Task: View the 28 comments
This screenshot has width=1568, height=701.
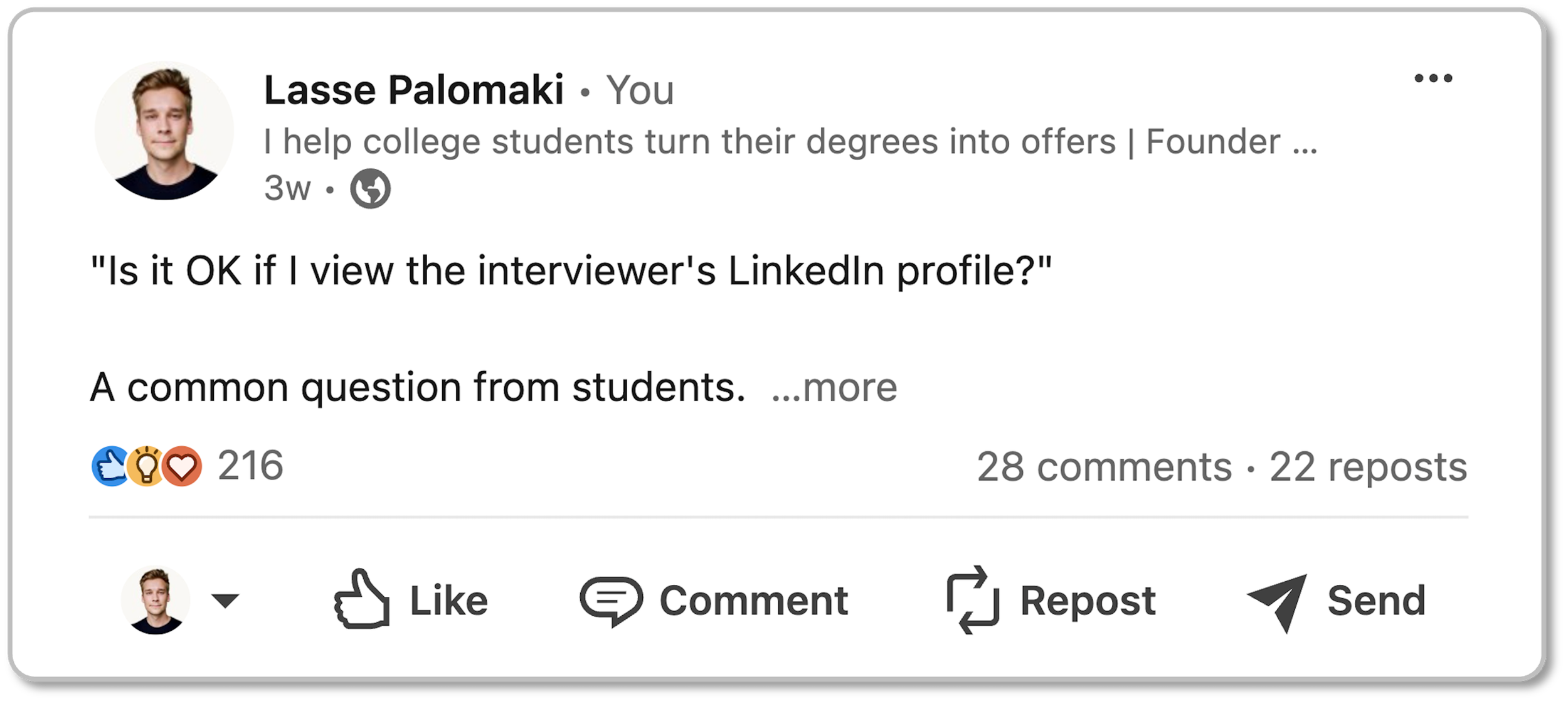Action: click(x=1104, y=467)
